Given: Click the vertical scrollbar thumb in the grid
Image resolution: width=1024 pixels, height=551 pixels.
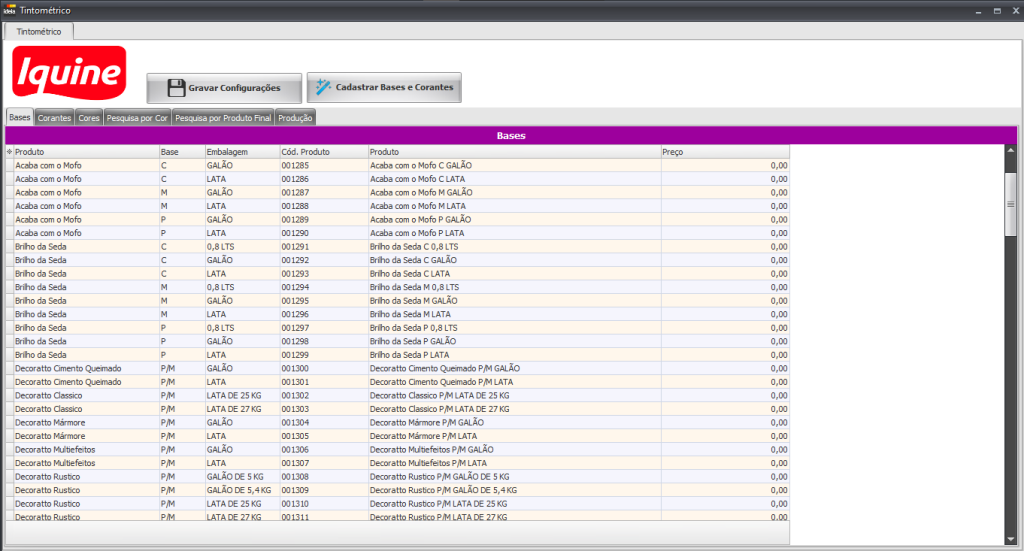Looking at the screenshot, I should click(1010, 203).
